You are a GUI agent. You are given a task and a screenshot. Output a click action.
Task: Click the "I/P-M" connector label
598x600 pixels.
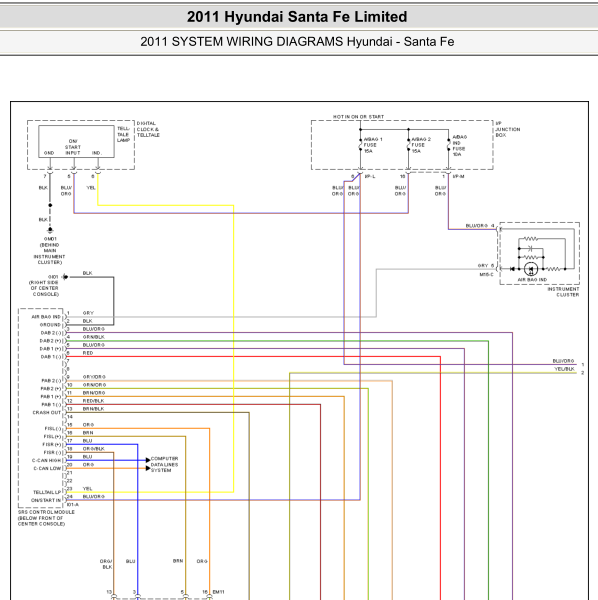coord(458,176)
